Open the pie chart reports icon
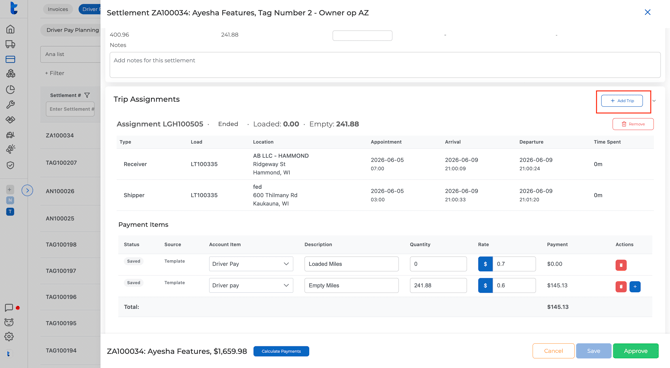 [x=10, y=89]
